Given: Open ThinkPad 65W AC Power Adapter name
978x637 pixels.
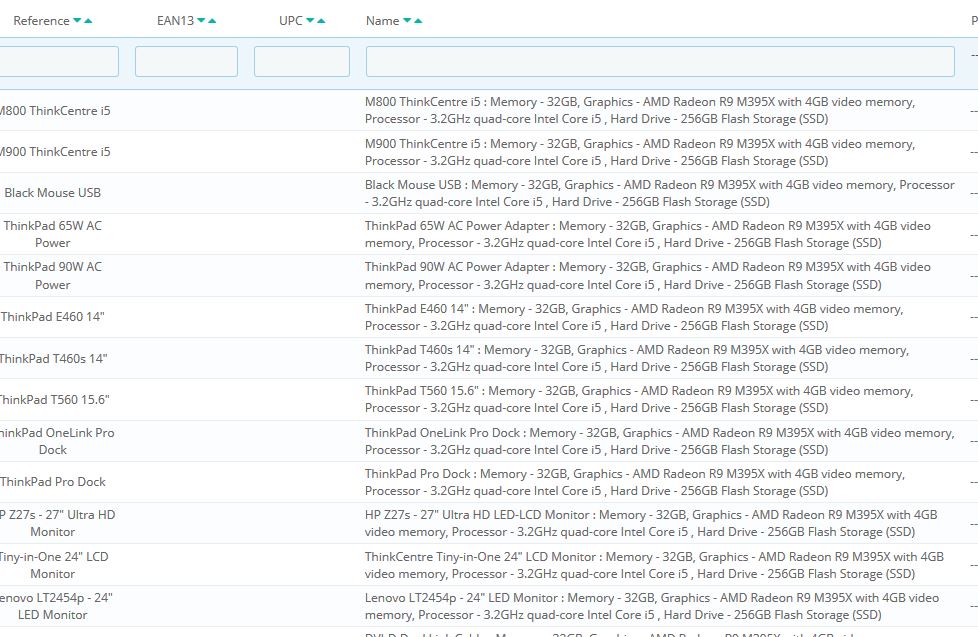Looking at the screenshot, I should click(x=647, y=235).
